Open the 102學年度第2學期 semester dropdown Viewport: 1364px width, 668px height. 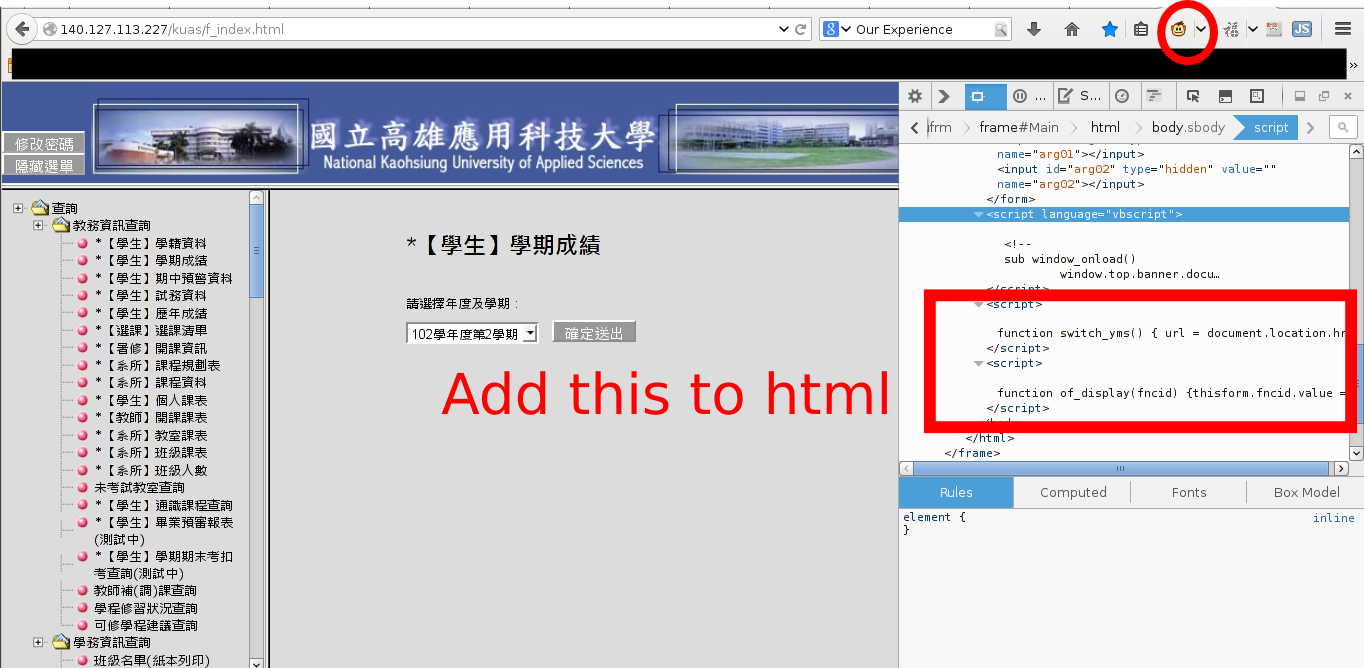tap(472, 334)
